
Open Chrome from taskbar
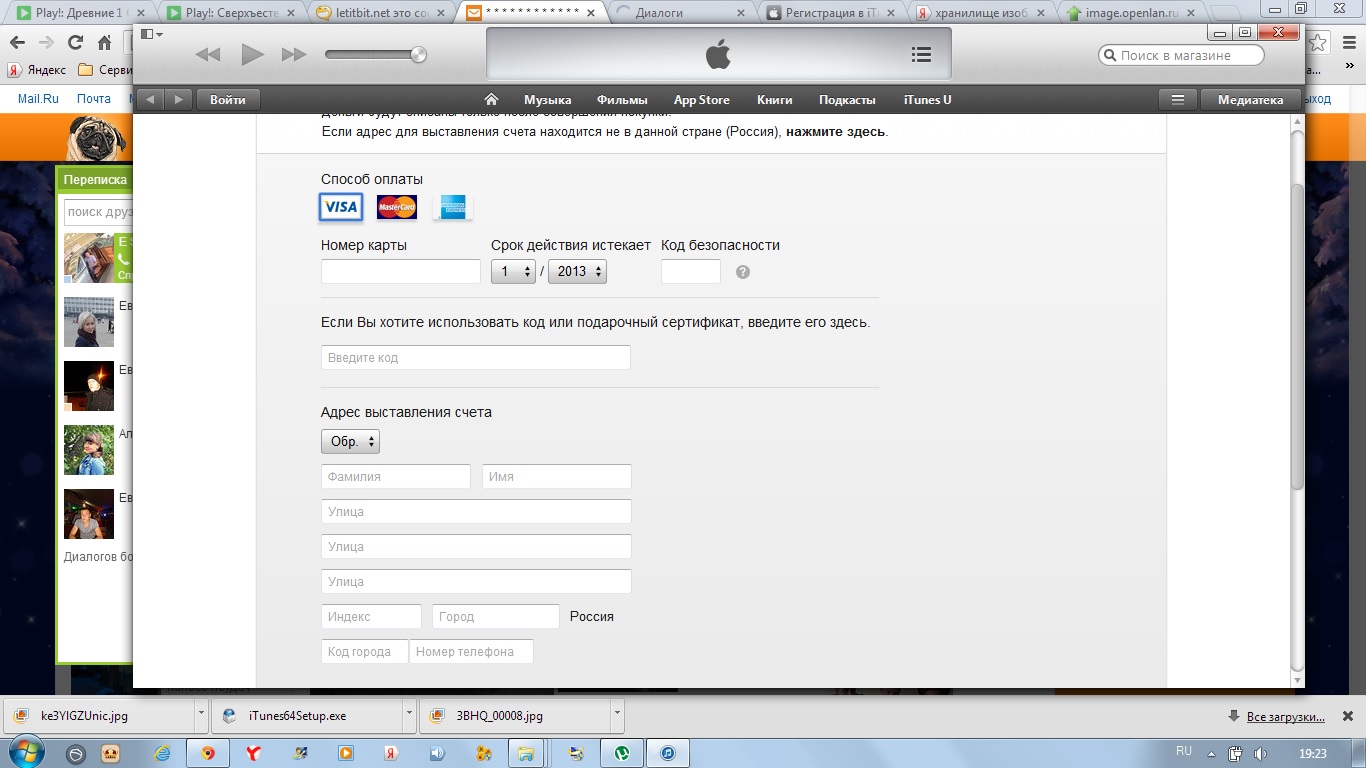(208, 752)
